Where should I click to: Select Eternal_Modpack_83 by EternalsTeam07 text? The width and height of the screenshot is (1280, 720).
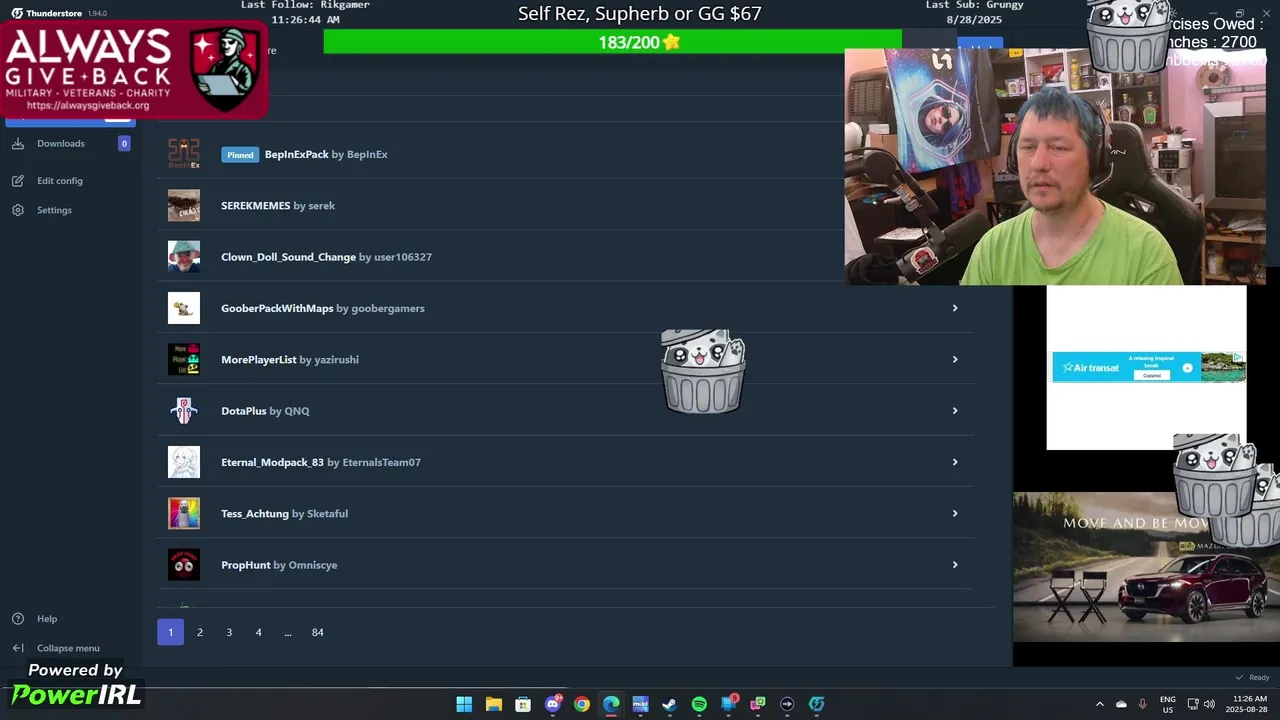click(x=321, y=462)
